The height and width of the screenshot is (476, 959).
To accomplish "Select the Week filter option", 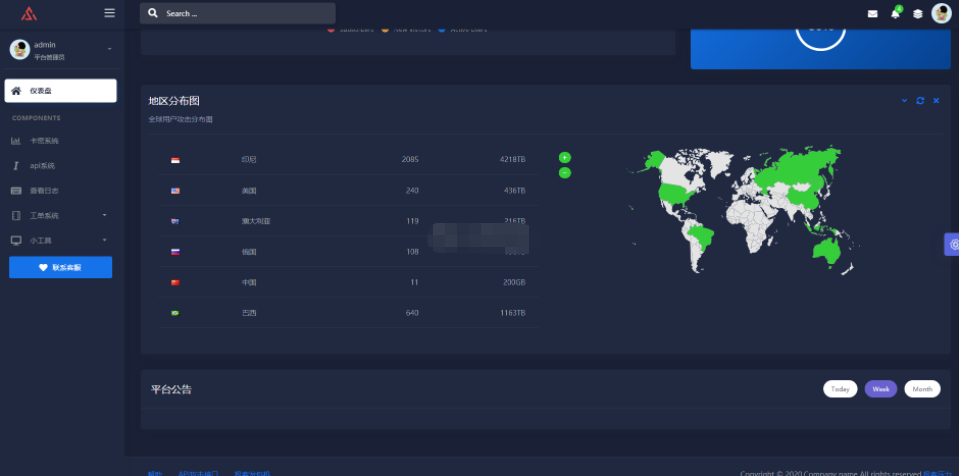I will click(881, 389).
